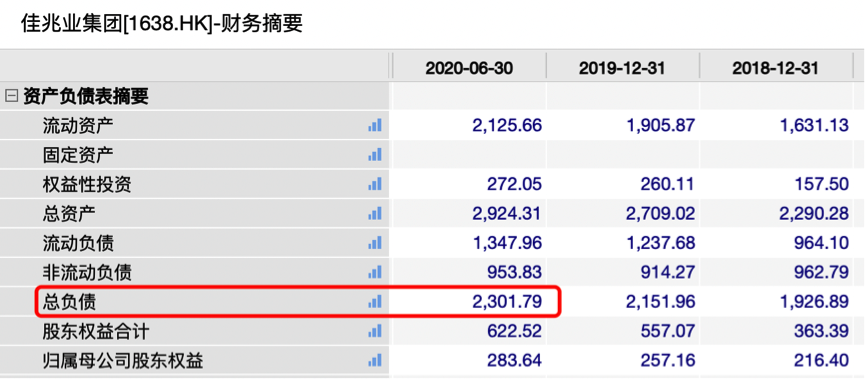Click the value 622.52
This screenshot has width=865, height=379.
(x=514, y=332)
